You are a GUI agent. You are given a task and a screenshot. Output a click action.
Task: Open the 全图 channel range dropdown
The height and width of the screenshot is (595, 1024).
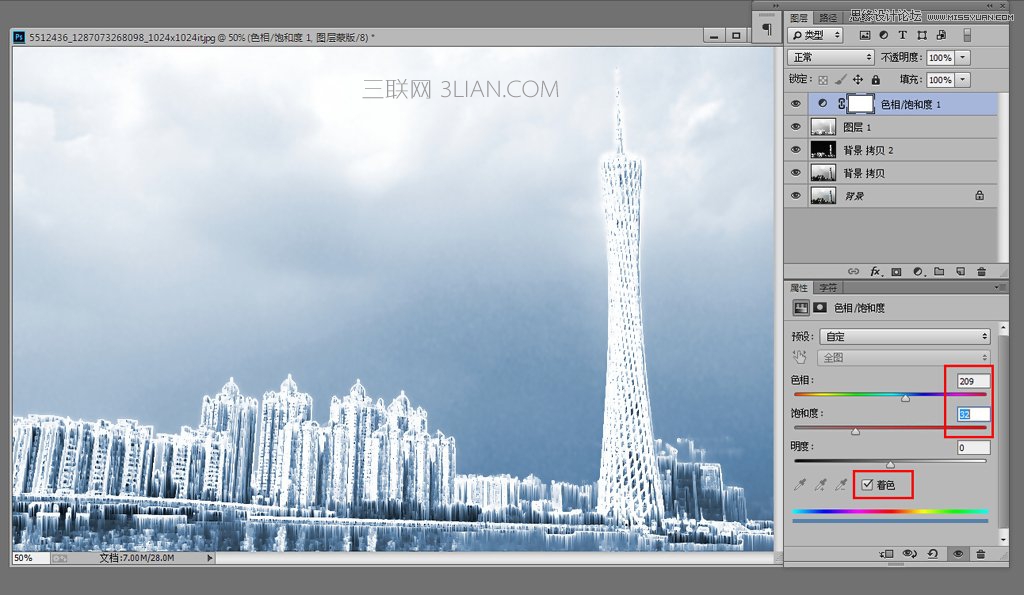tap(904, 357)
